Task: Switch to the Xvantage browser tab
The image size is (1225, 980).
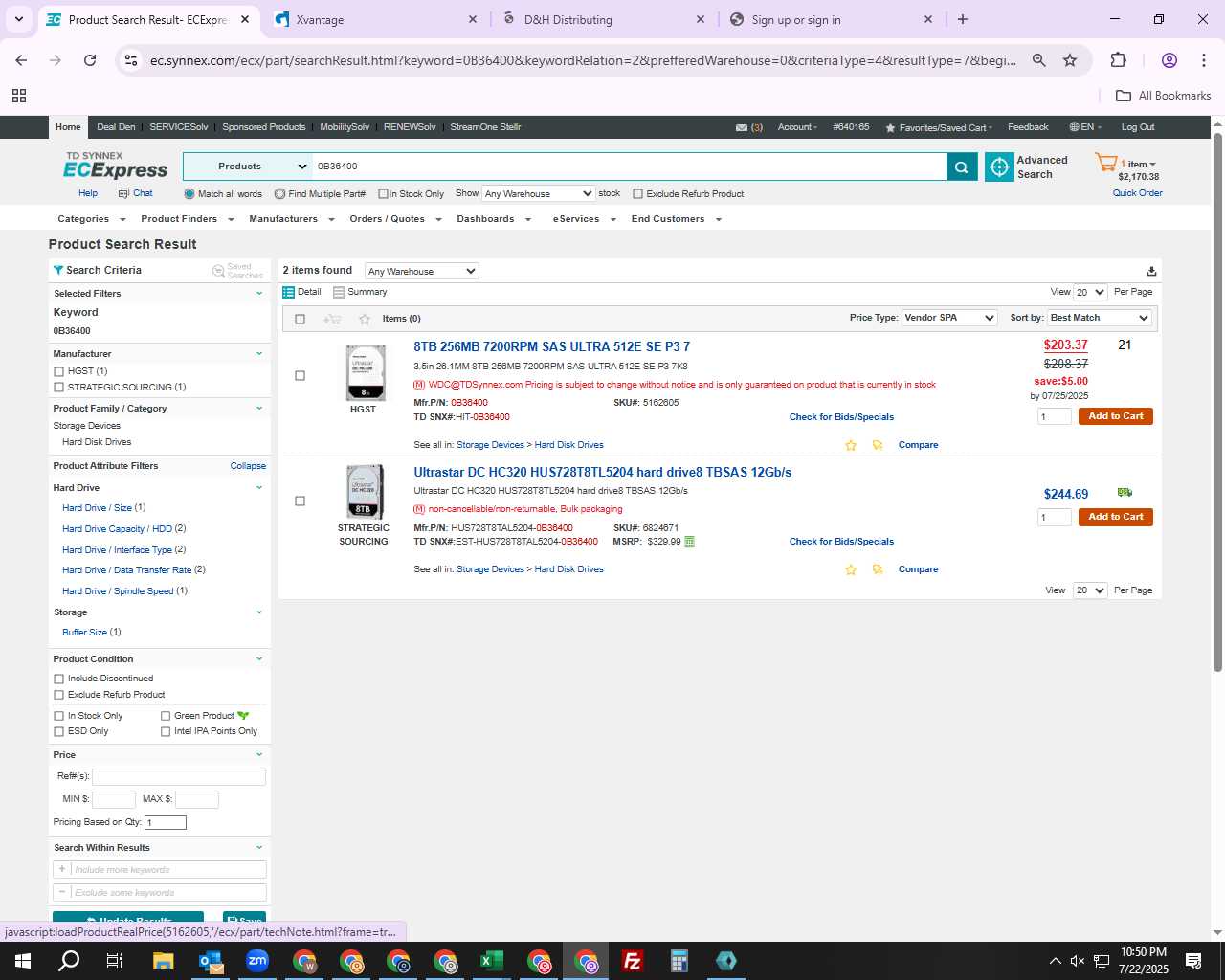Action: tap(373, 19)
